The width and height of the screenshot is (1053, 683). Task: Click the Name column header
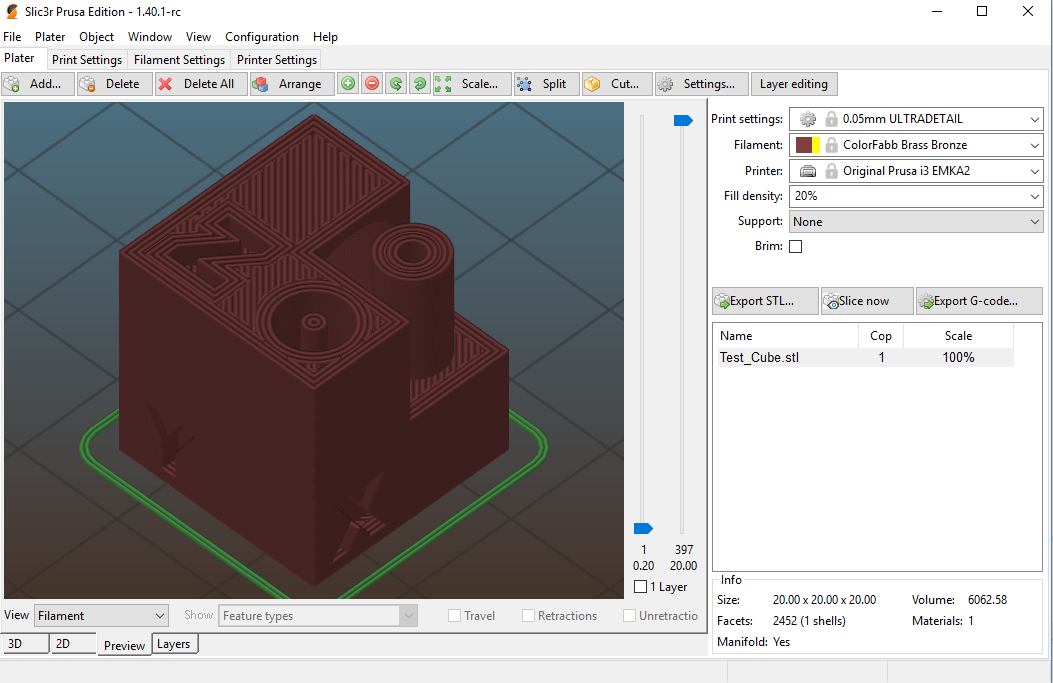point(786,336)
